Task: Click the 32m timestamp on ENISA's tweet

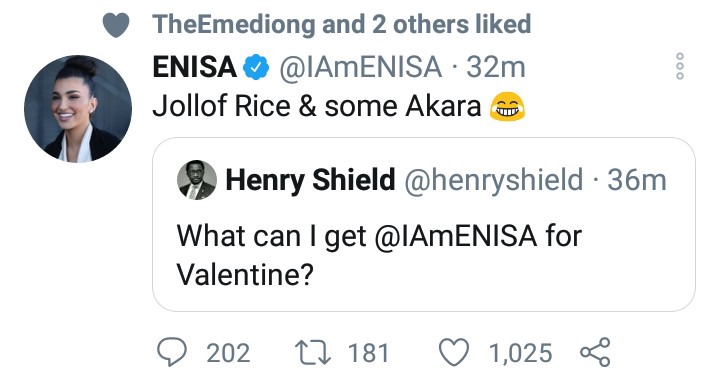Action: coord(496,68)
